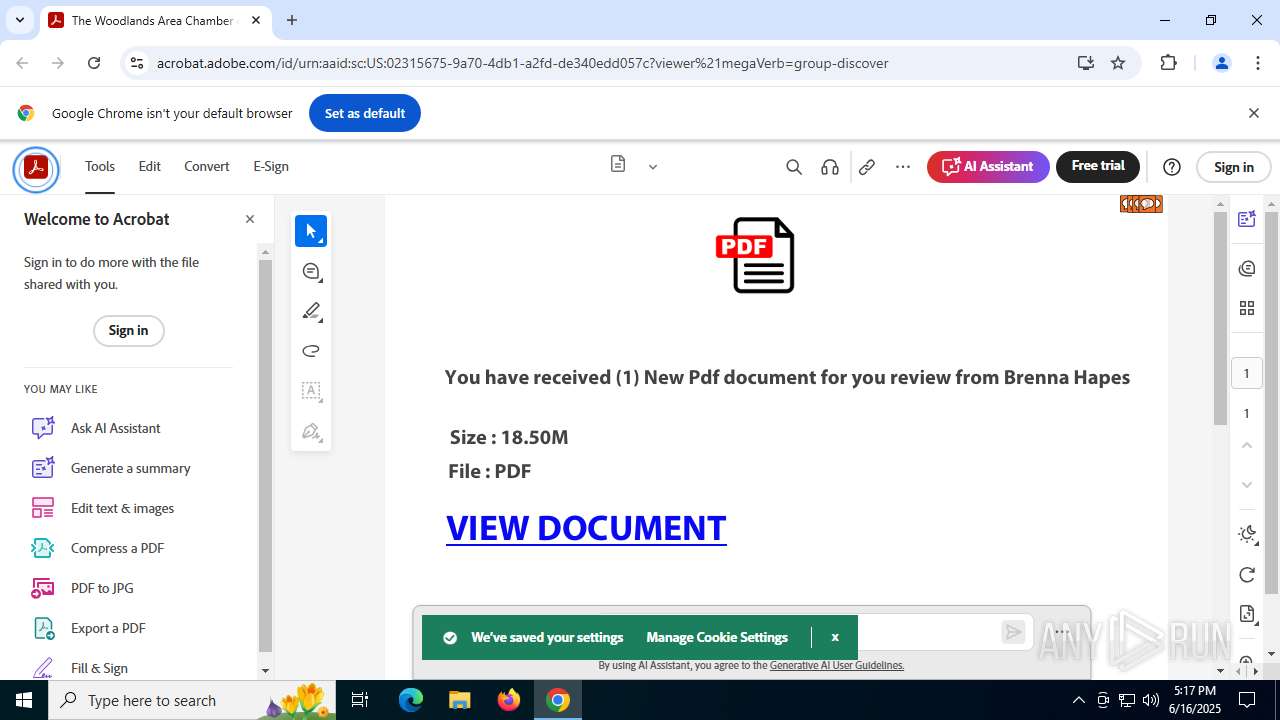Choose Ask AI Assistant
The width and height of the screenshot is (1280, 720).
[115, 428]
